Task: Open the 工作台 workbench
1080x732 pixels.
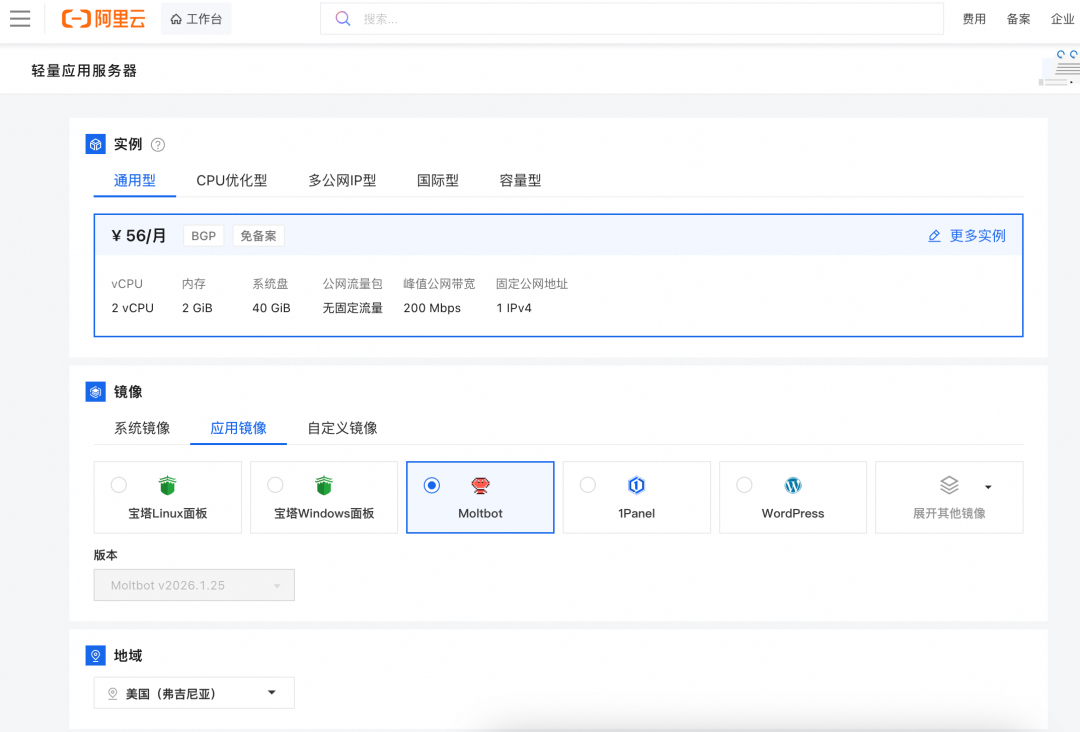Action: tap(196, 18)
